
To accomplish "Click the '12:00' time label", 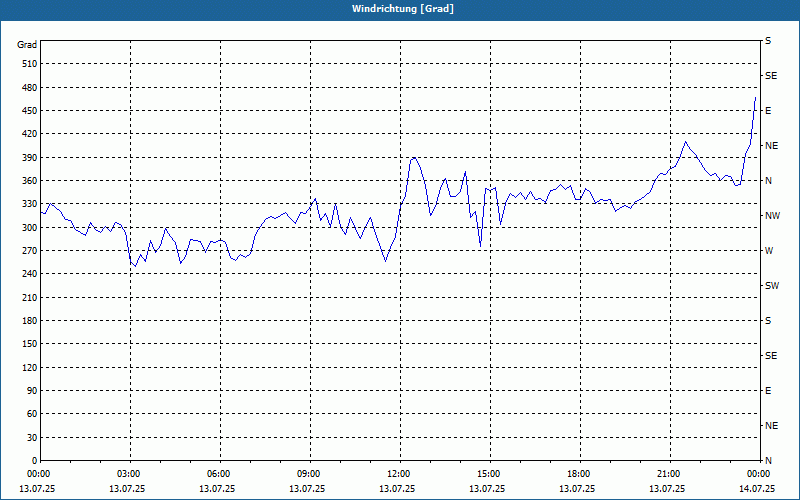I will point(399,474).
